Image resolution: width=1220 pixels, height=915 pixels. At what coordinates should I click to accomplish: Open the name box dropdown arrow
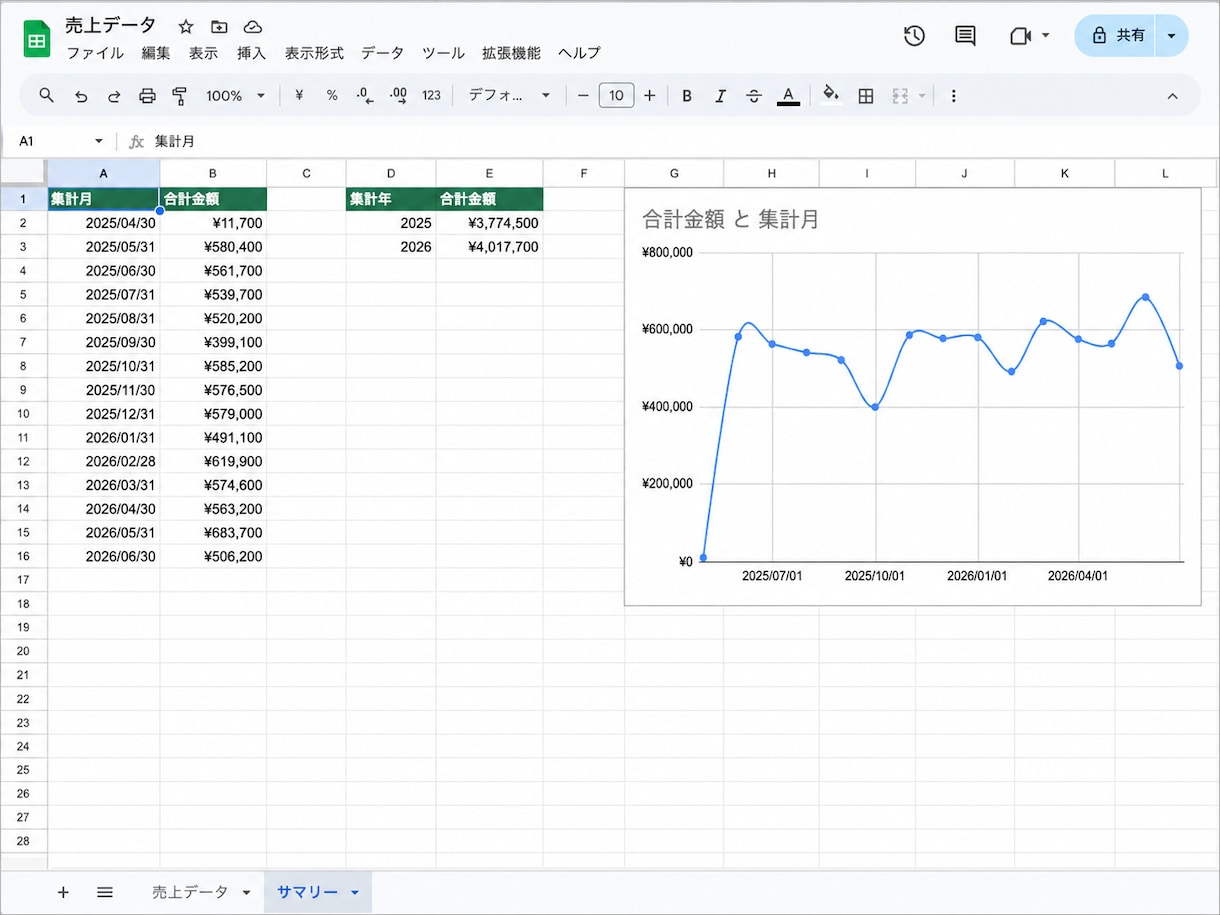click(x=98, y=141)
